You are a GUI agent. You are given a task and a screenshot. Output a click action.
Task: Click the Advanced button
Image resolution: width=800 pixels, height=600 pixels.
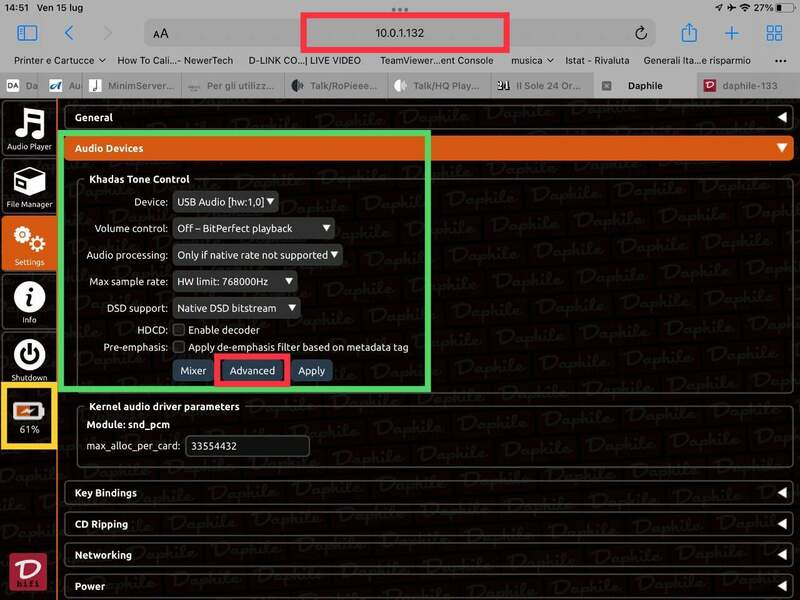pos(252,371)
